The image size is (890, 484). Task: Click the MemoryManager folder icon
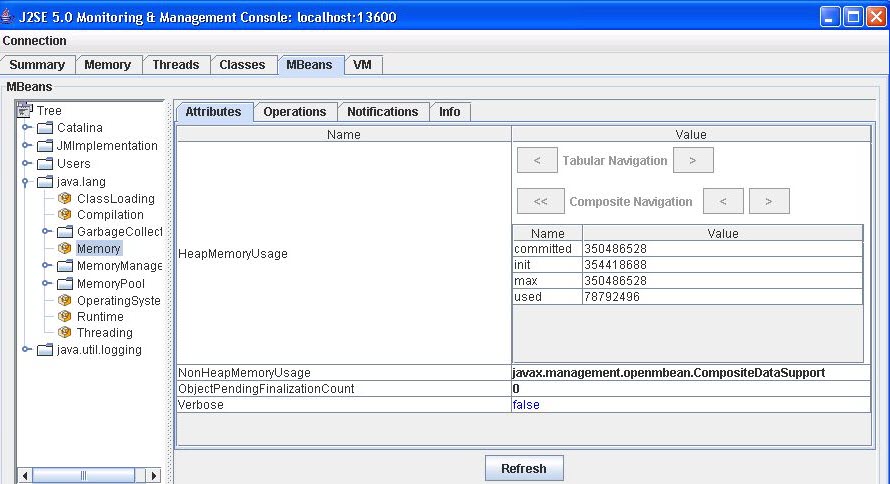65,266
